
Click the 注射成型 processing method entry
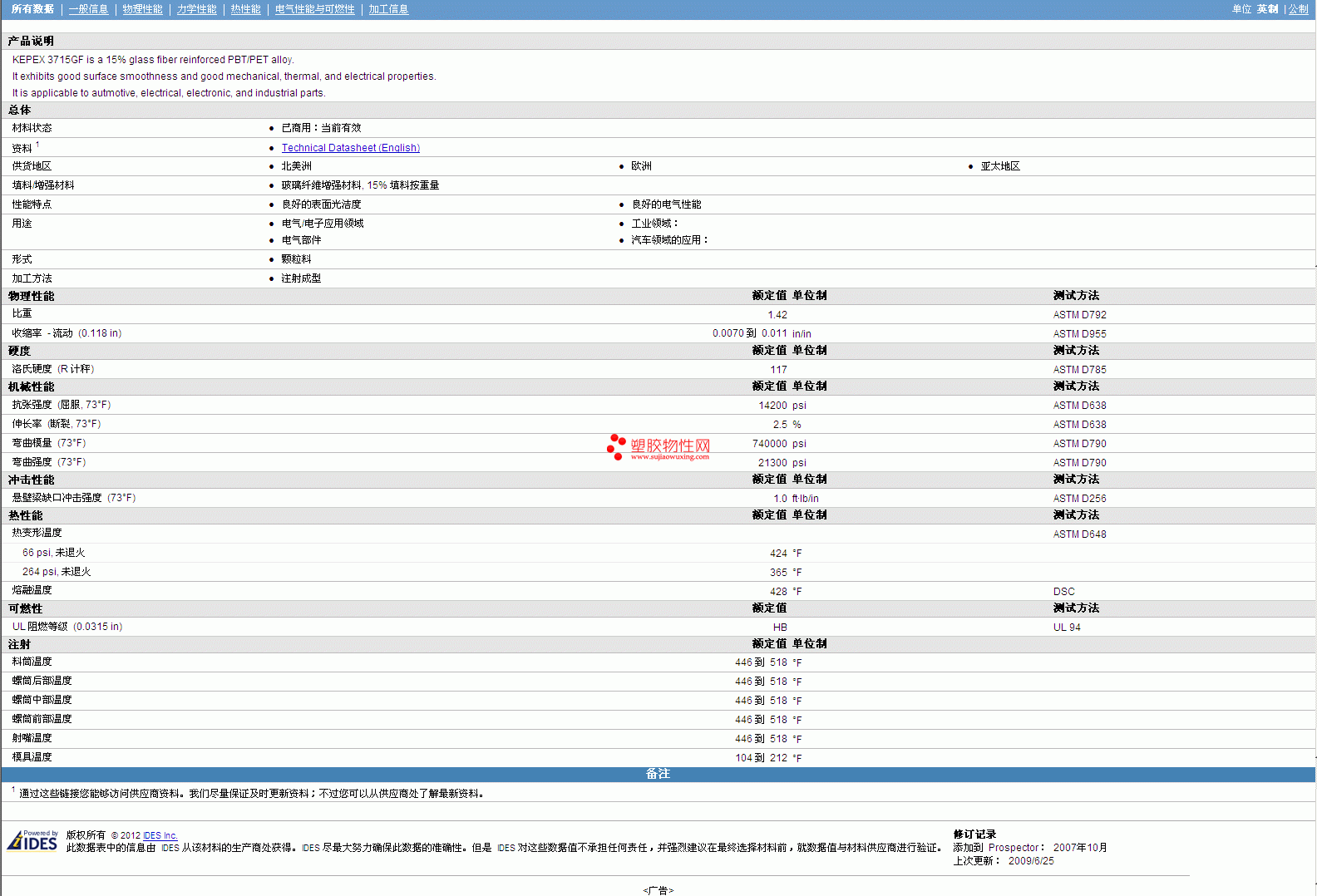tap(301, 278)
